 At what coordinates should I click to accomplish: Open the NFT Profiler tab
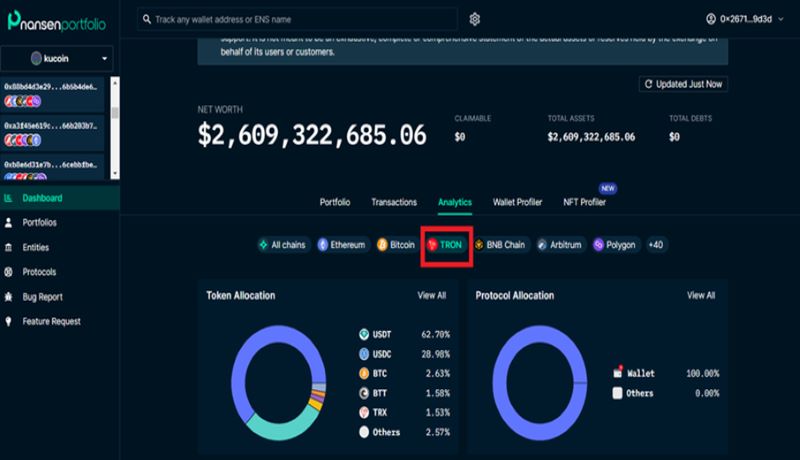tap(584, 202)
